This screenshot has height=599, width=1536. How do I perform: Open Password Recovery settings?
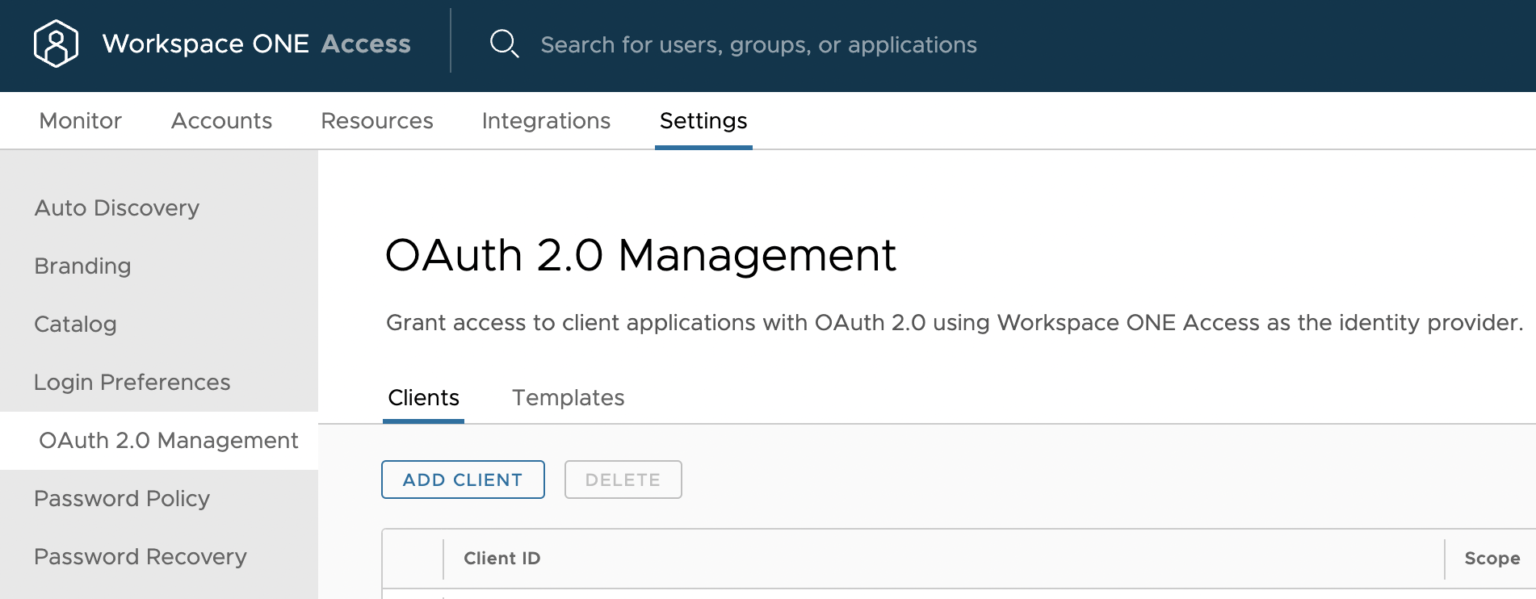[140, 556]
